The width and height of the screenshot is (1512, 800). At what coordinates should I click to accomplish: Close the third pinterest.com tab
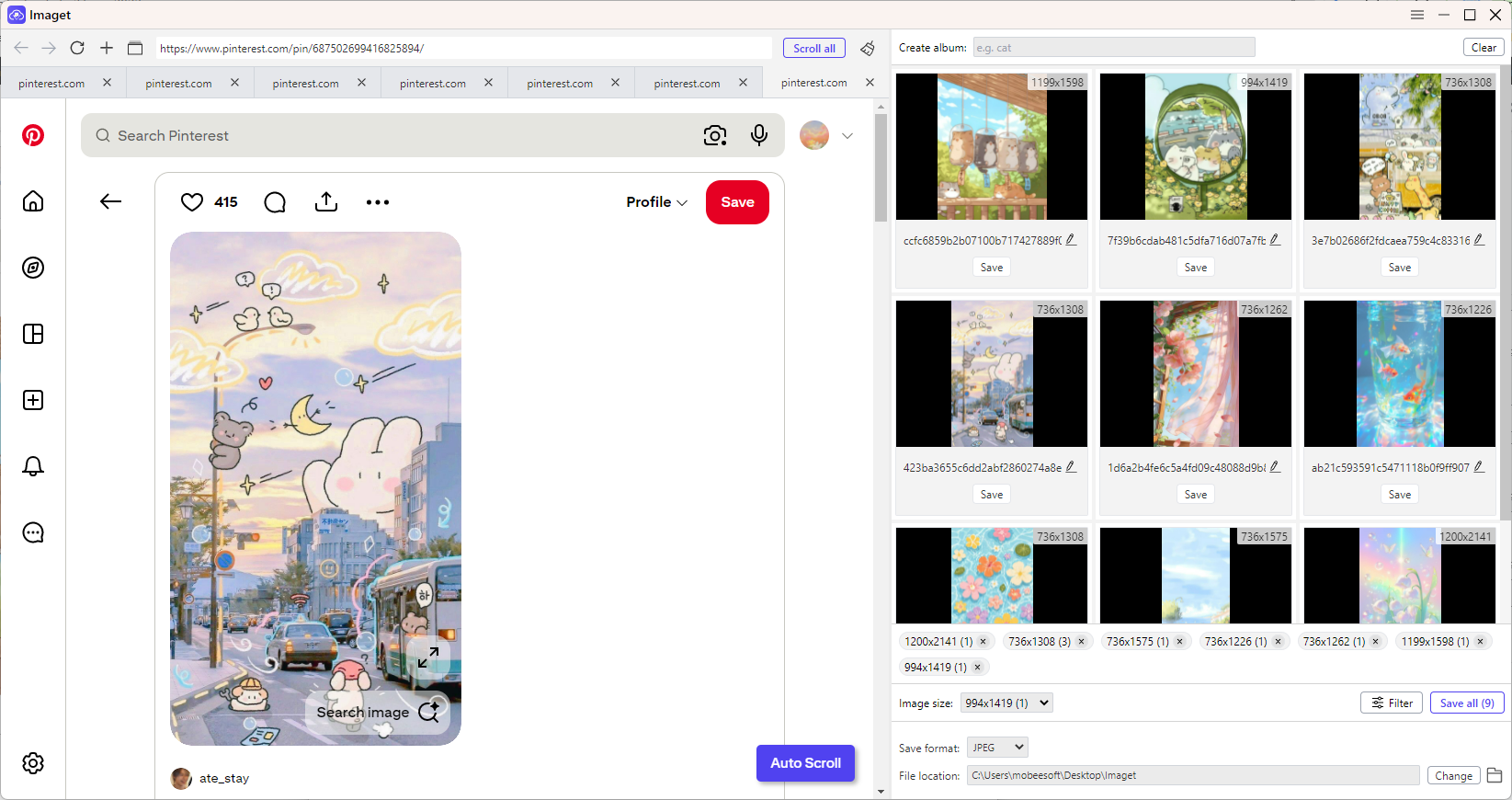click(362, 82)
